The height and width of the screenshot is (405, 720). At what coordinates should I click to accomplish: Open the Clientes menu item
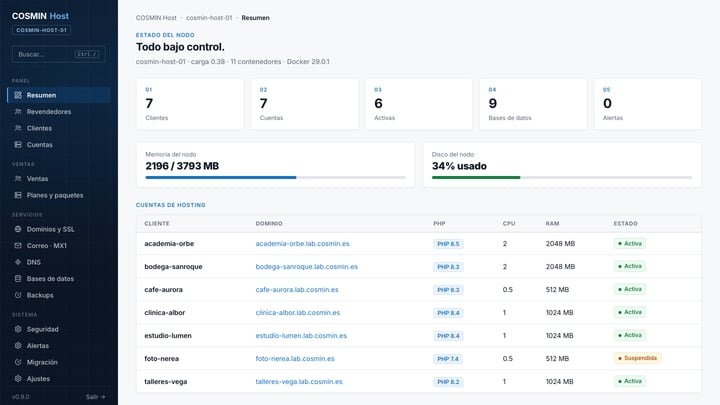click(59, 128)
